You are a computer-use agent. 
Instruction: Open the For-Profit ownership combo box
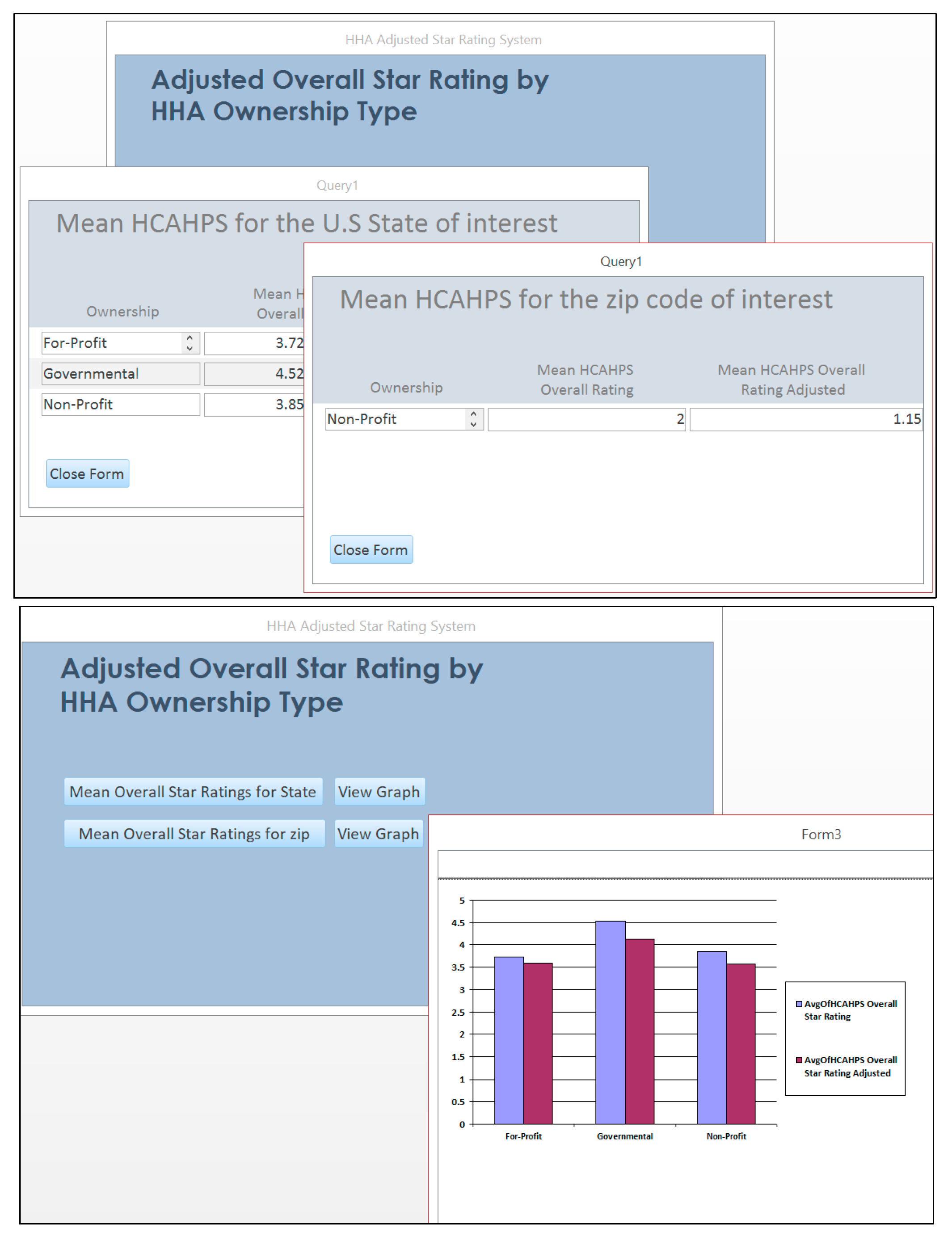pos(120,342)
